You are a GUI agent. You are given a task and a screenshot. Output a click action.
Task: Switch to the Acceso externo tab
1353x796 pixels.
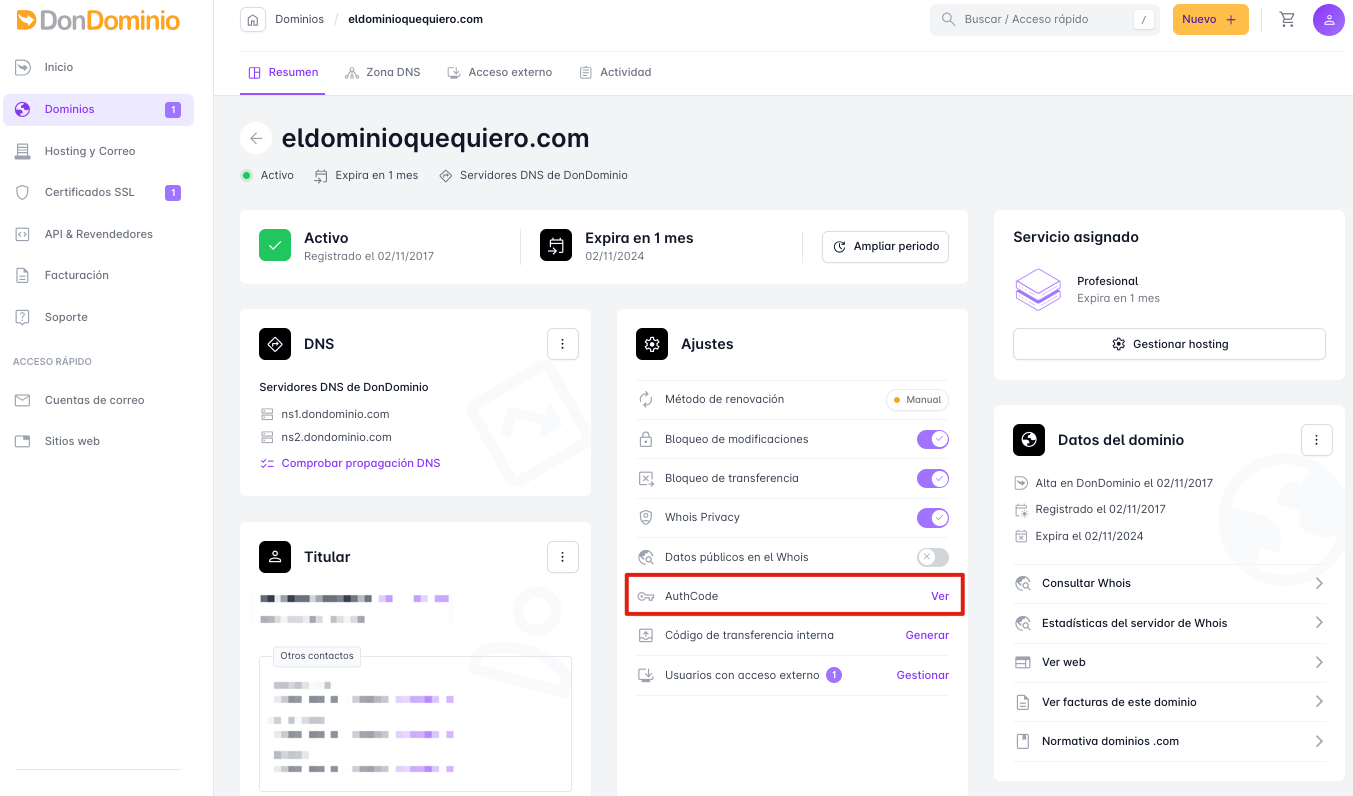pyautogui.click(x=499, y=72)
